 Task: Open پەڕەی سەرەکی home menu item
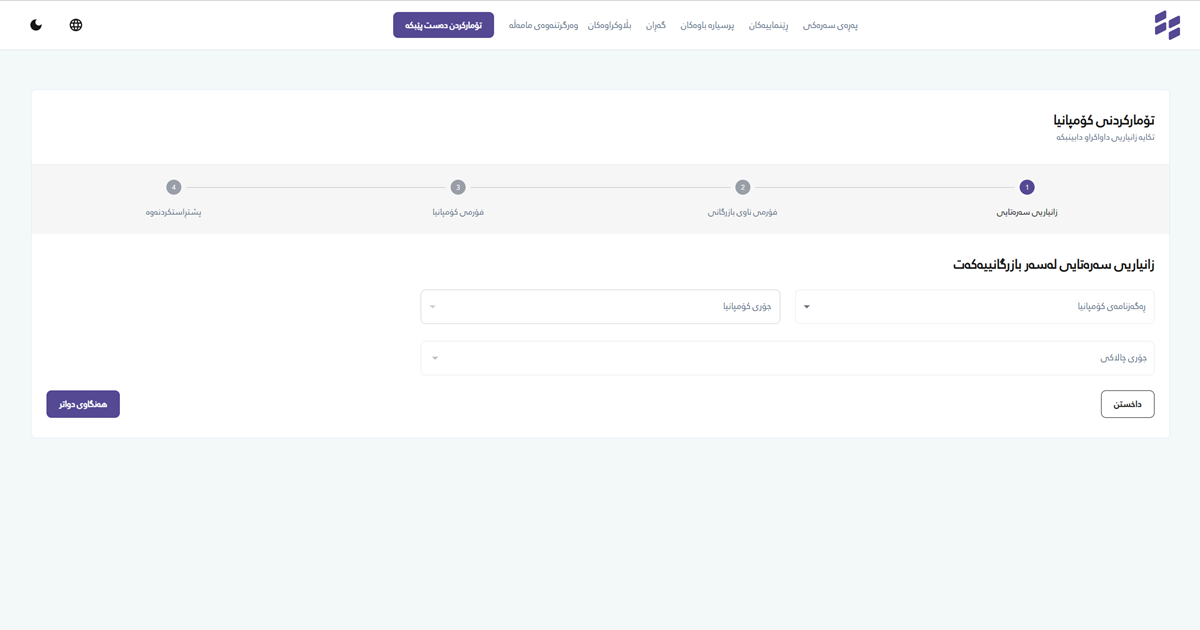click(x=830, y=25)
